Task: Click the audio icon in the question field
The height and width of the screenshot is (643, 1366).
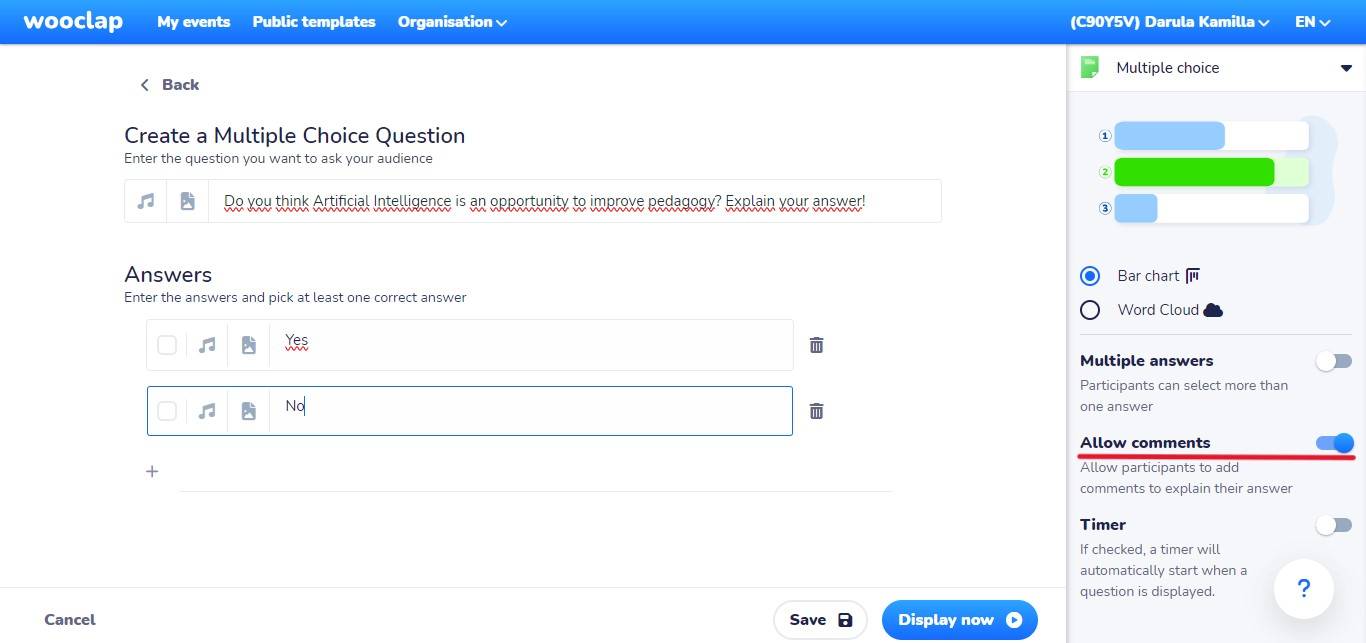Action: (146, 201)
